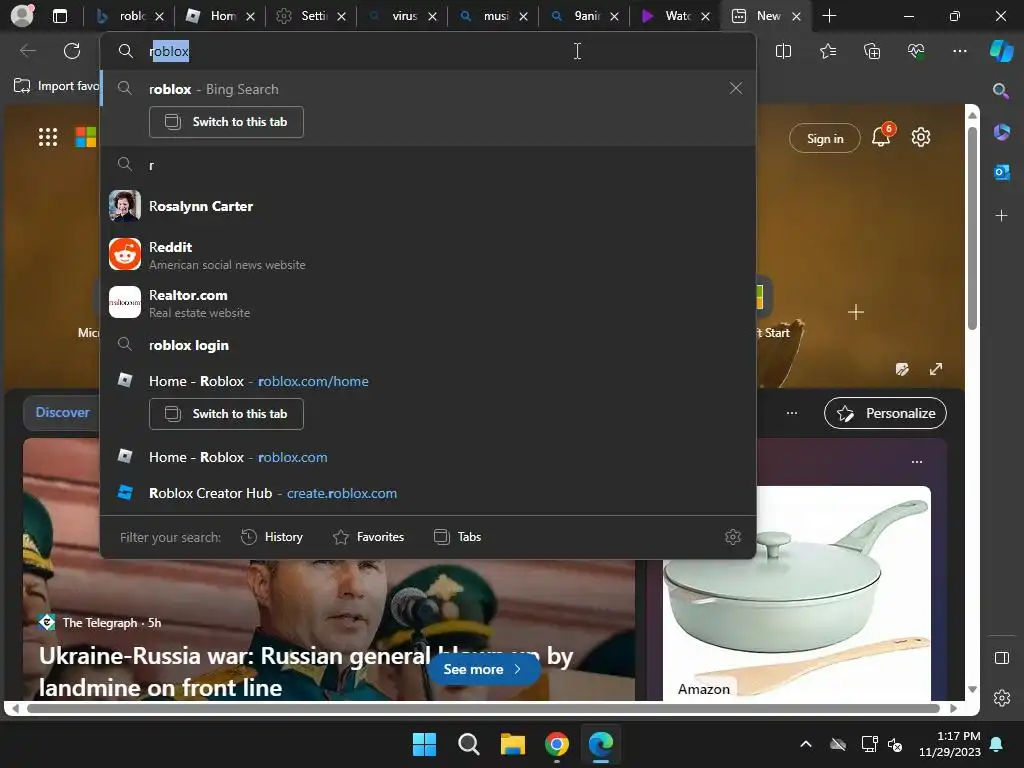Select the Rosalynn Carter suggestion

point(428,206)
